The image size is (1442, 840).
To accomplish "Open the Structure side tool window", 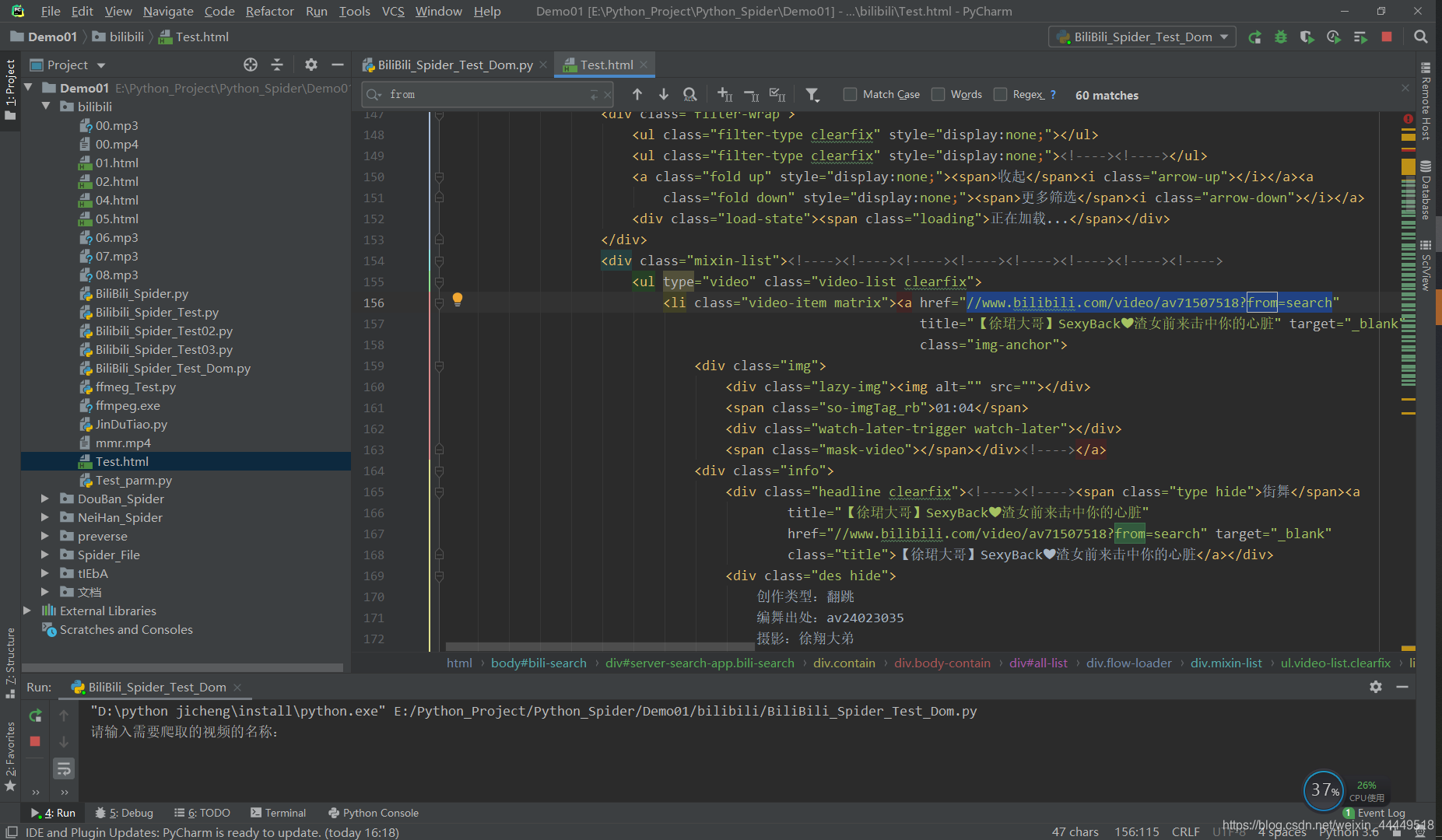I will click(10, 663).
